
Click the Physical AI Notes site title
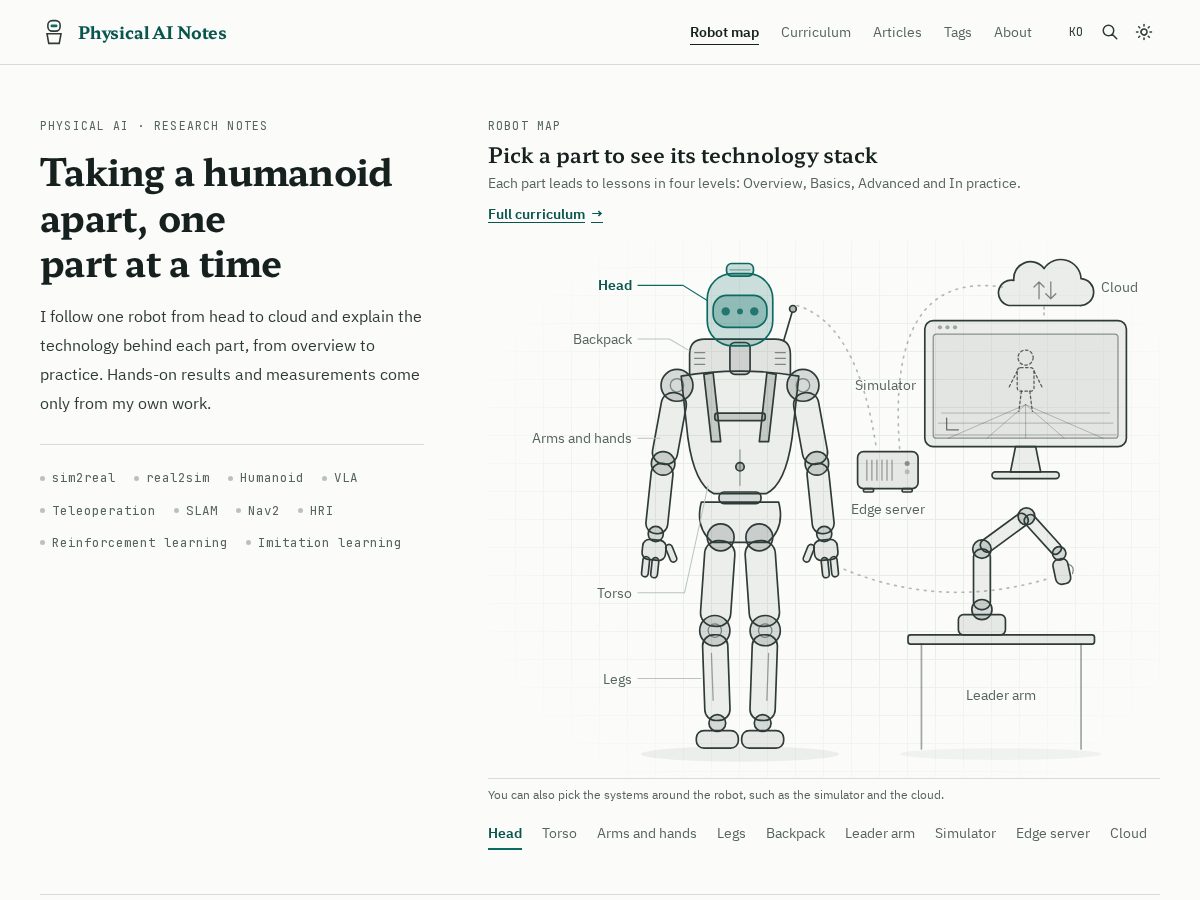pyautogui.click(x=152, y=33)
